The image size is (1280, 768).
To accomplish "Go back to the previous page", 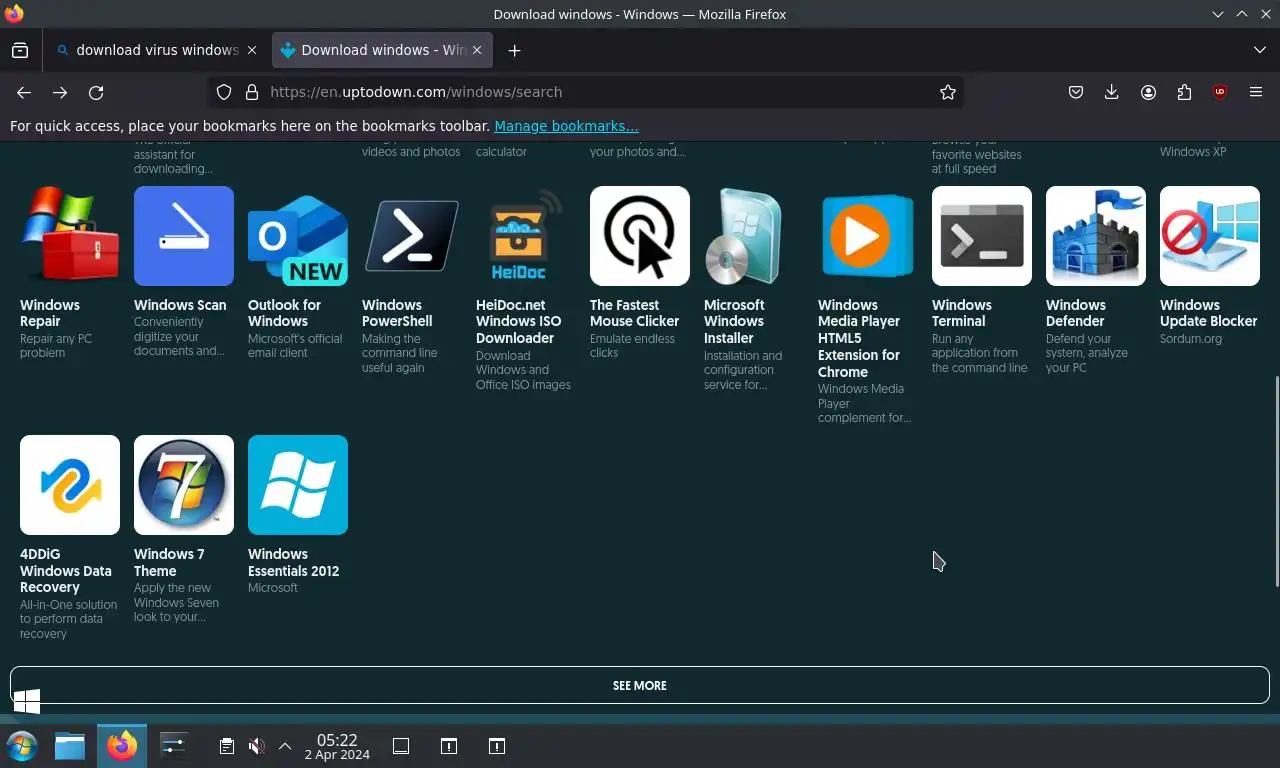I will (24, 92).
